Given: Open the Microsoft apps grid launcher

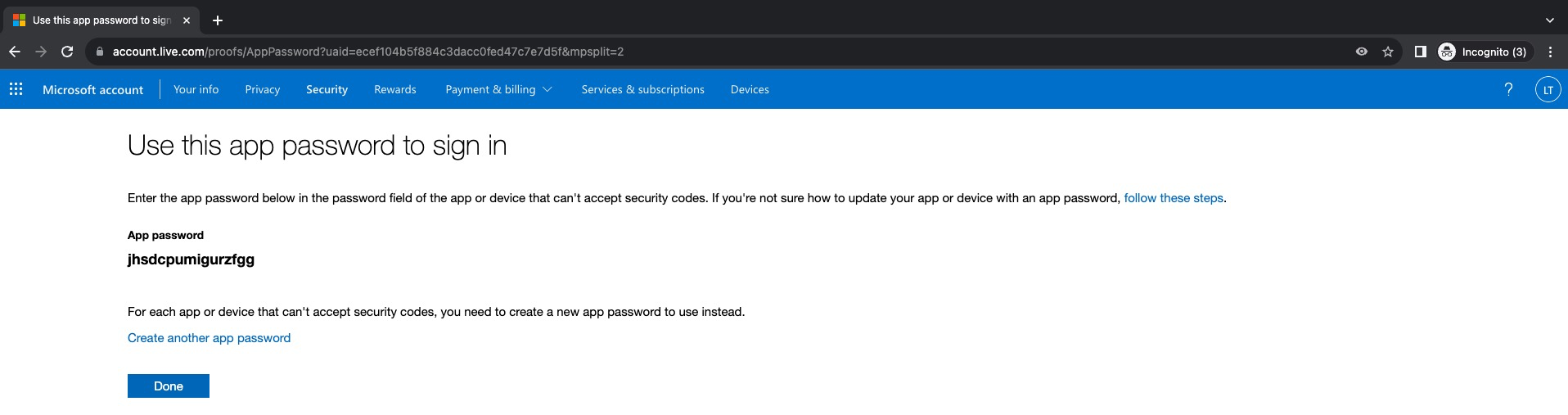Looking at the screenshot, I should [x=16, y=89].
